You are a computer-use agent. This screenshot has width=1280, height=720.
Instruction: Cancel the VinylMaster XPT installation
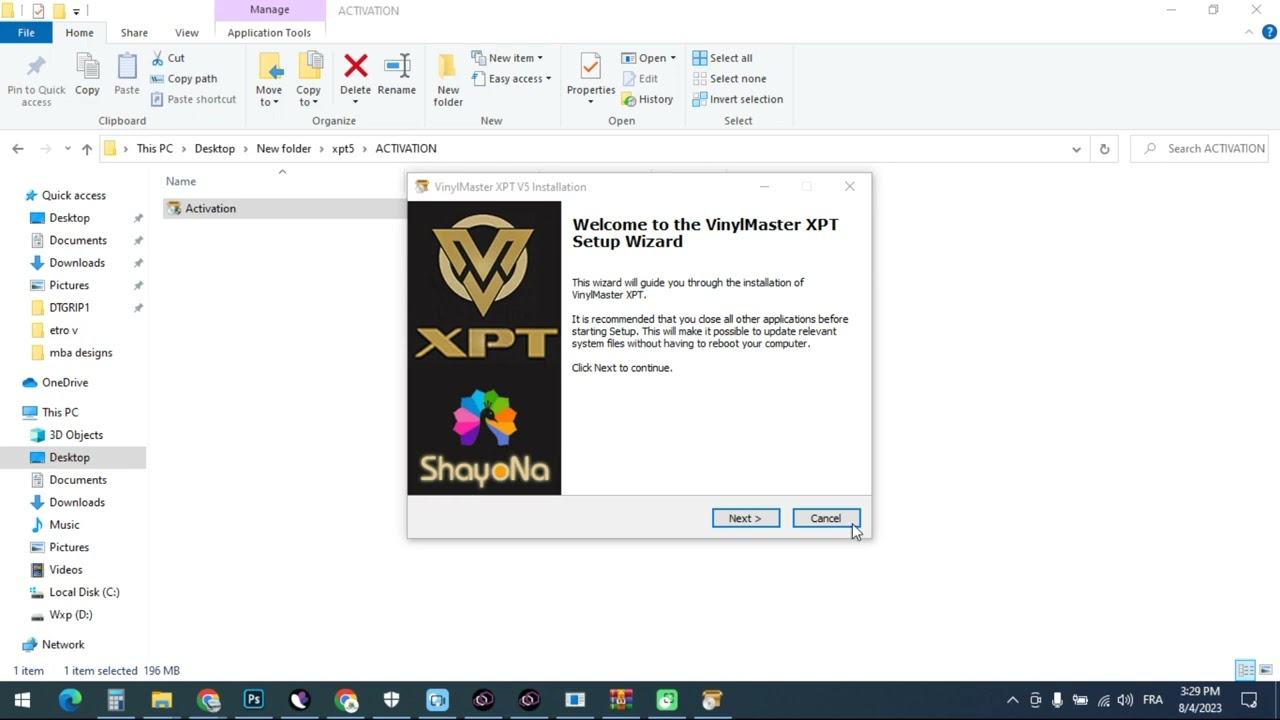coord(825,518)
